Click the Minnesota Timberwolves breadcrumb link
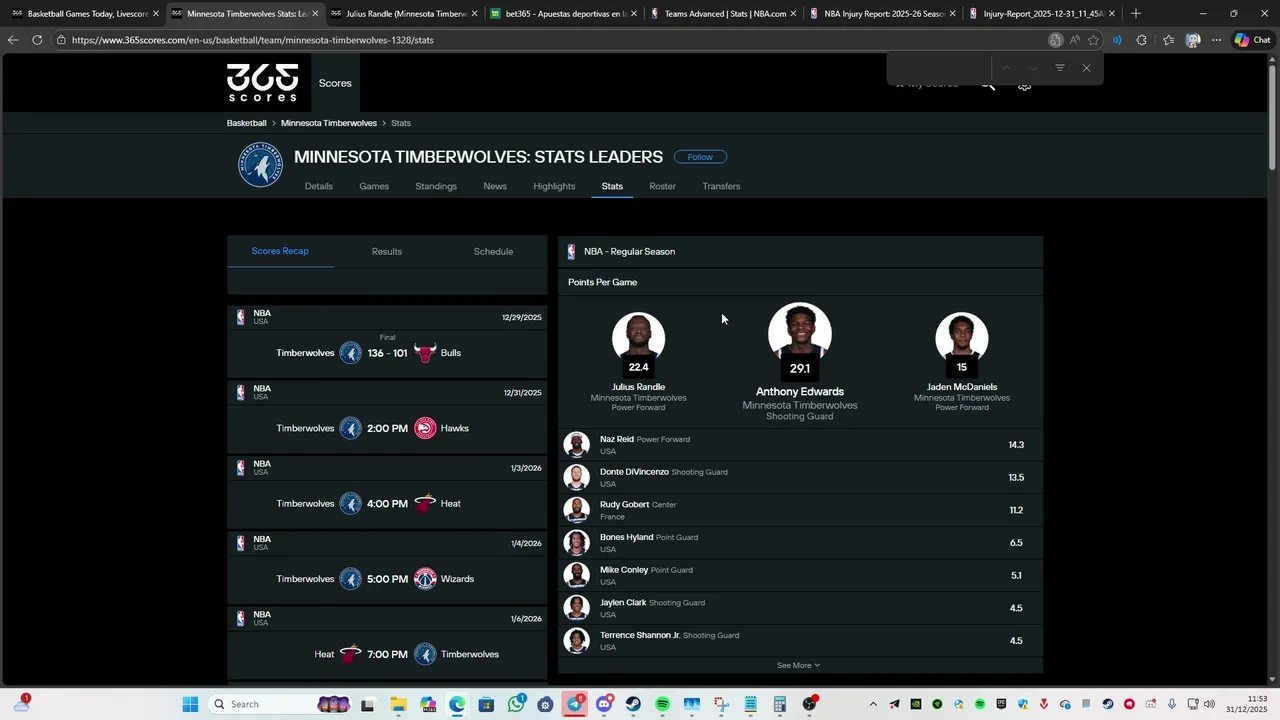The width and height of the screenshot is (1280, 720). (x=329, y=123)
